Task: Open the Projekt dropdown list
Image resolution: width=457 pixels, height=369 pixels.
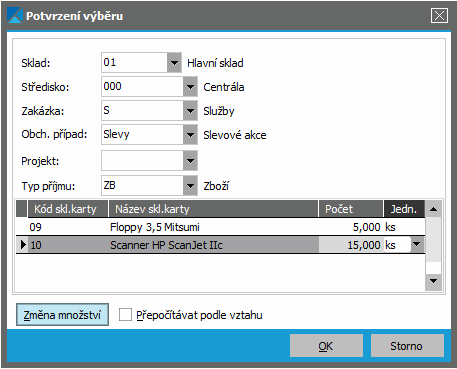Action: (x=190, y=161)
